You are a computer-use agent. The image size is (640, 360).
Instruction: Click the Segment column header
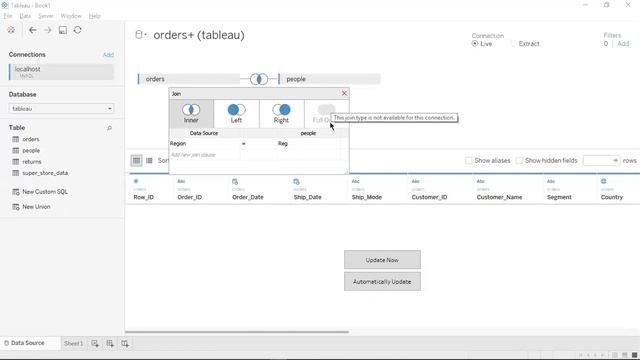[x=559, y=197]
